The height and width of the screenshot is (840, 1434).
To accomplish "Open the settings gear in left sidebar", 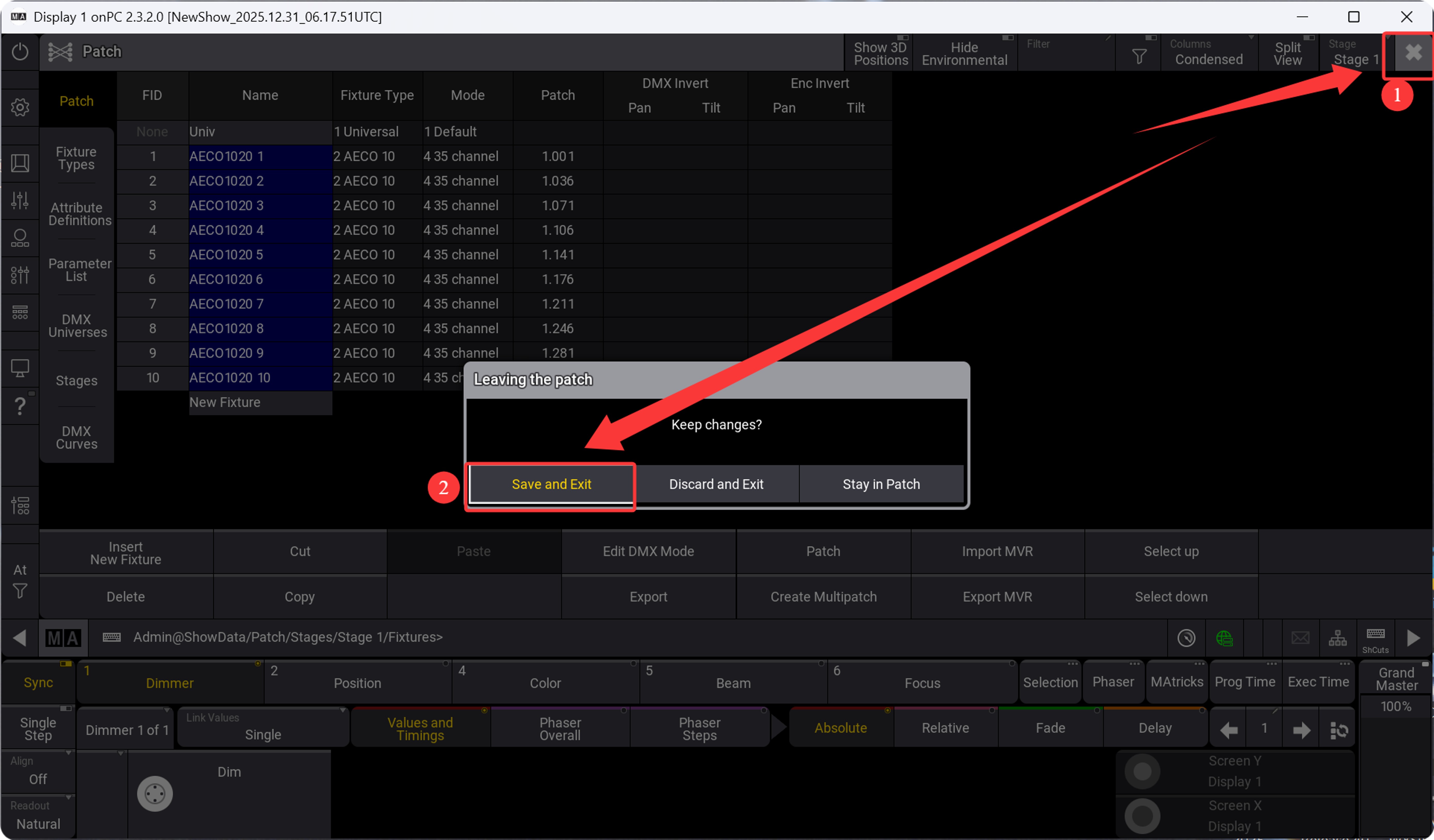I will (20, 107).
